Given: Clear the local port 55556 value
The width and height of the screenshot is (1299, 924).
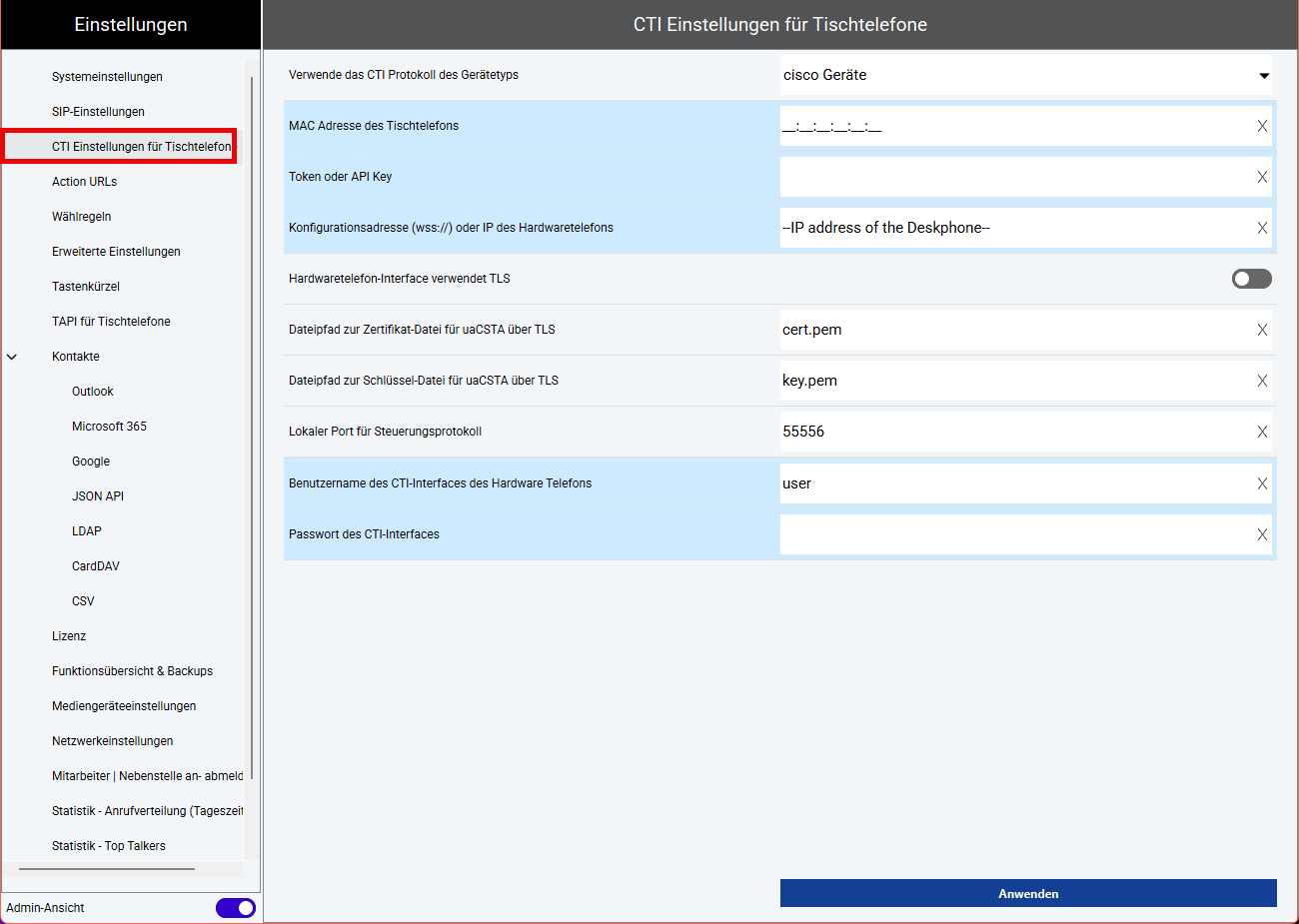Looking at the screenshot, I should click(1262, 432).
